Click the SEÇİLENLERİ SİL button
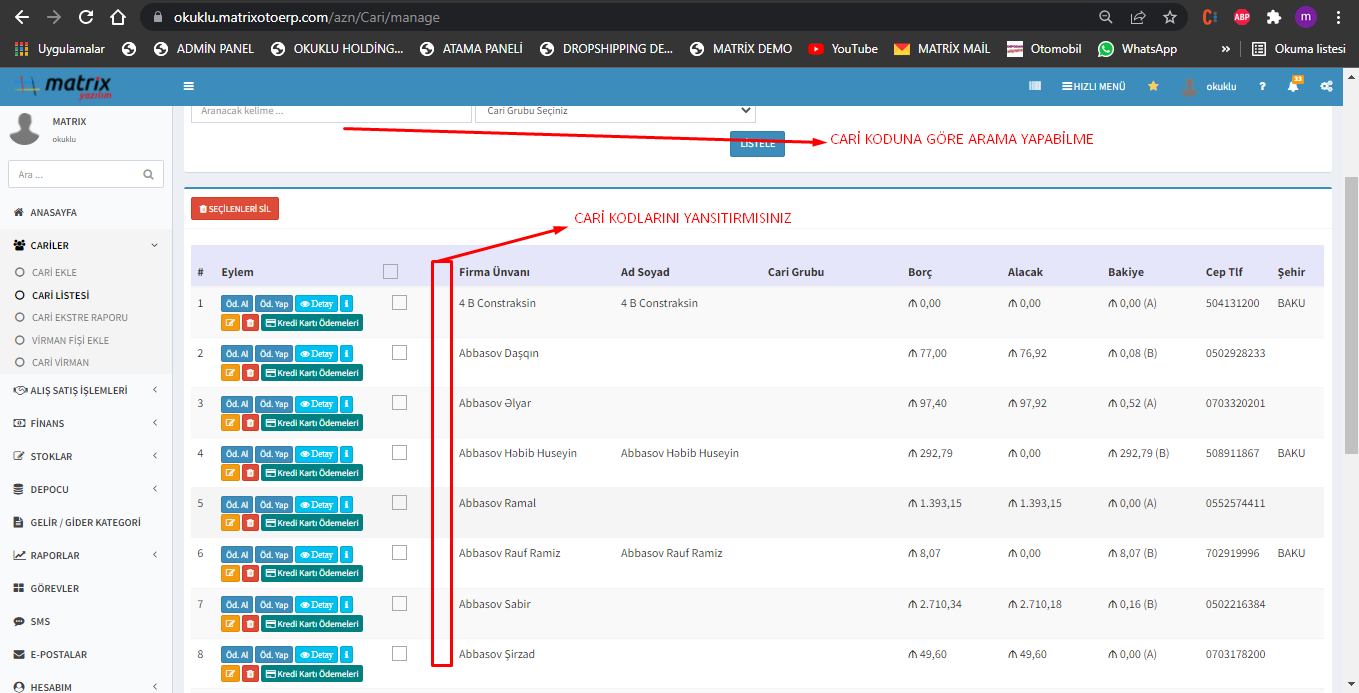This screenshot has height=693, width=1359. click(235, 208)
